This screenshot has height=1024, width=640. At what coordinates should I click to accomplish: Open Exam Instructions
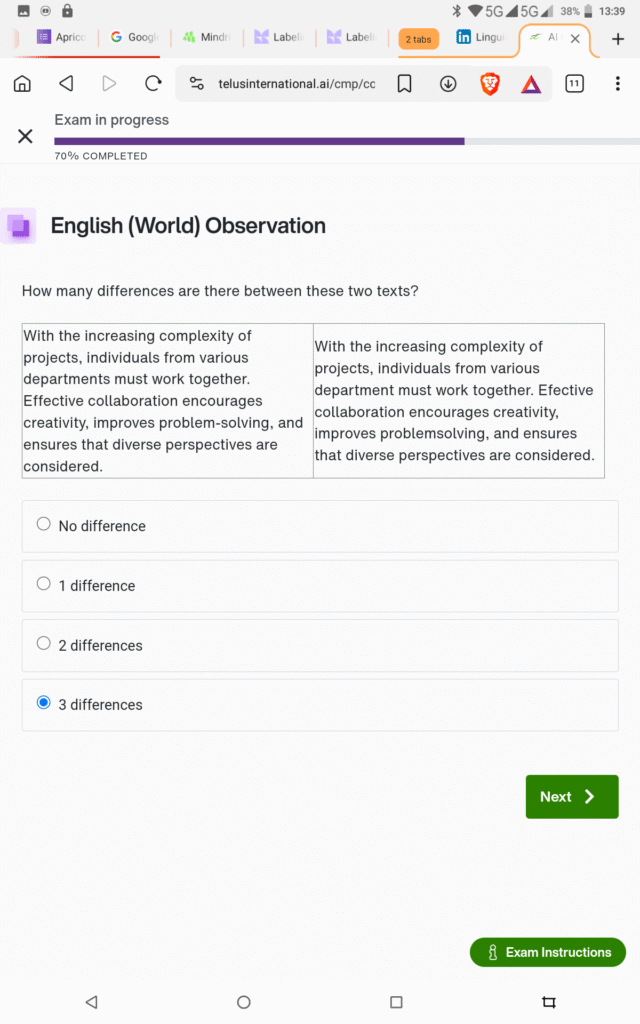click(x=548, y=952)
